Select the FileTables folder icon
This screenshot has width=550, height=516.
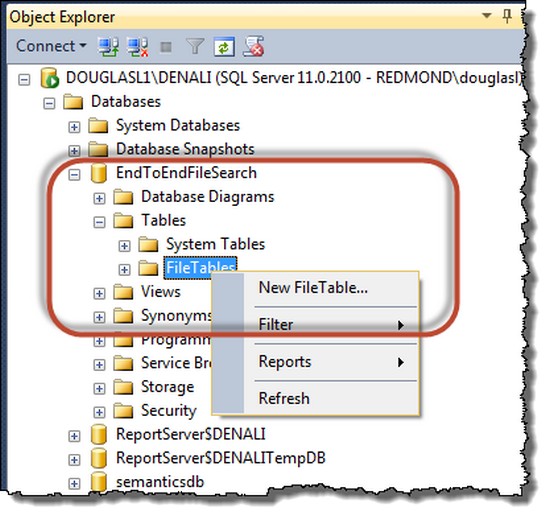pos(148,268)
